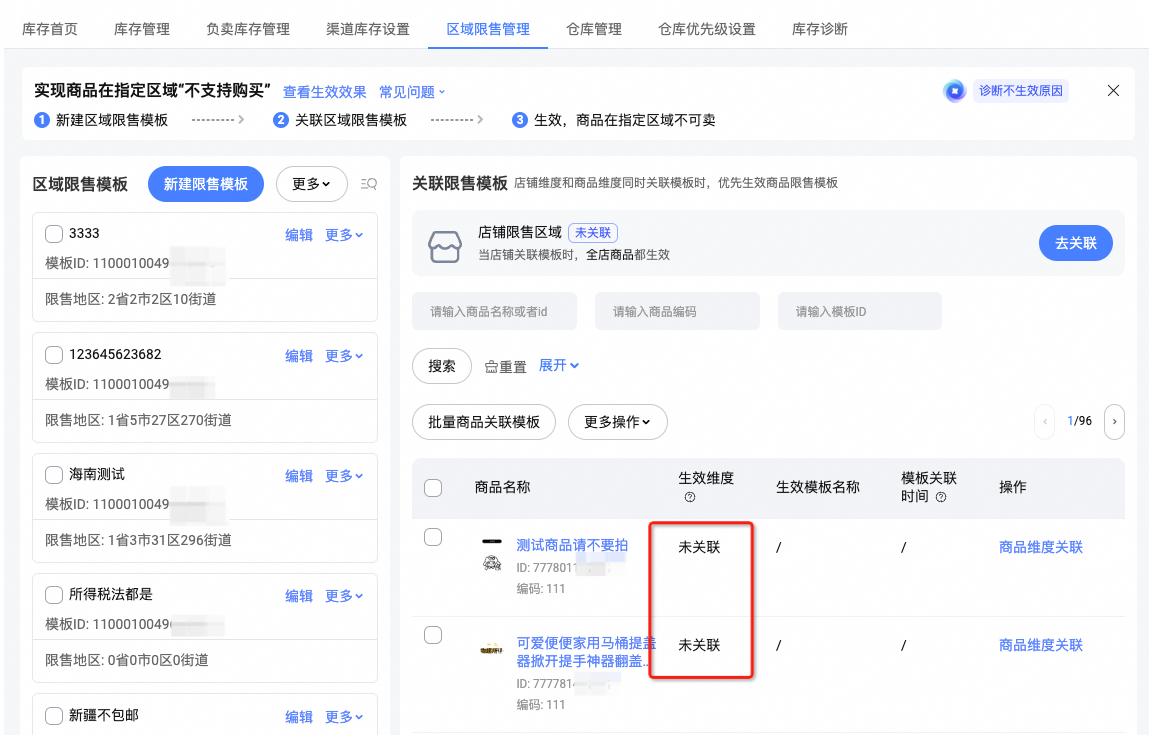Click the 测试商品请不要拍 product thumbnail
Viewport: 1149px width, 735px height.
coord(492,555)
